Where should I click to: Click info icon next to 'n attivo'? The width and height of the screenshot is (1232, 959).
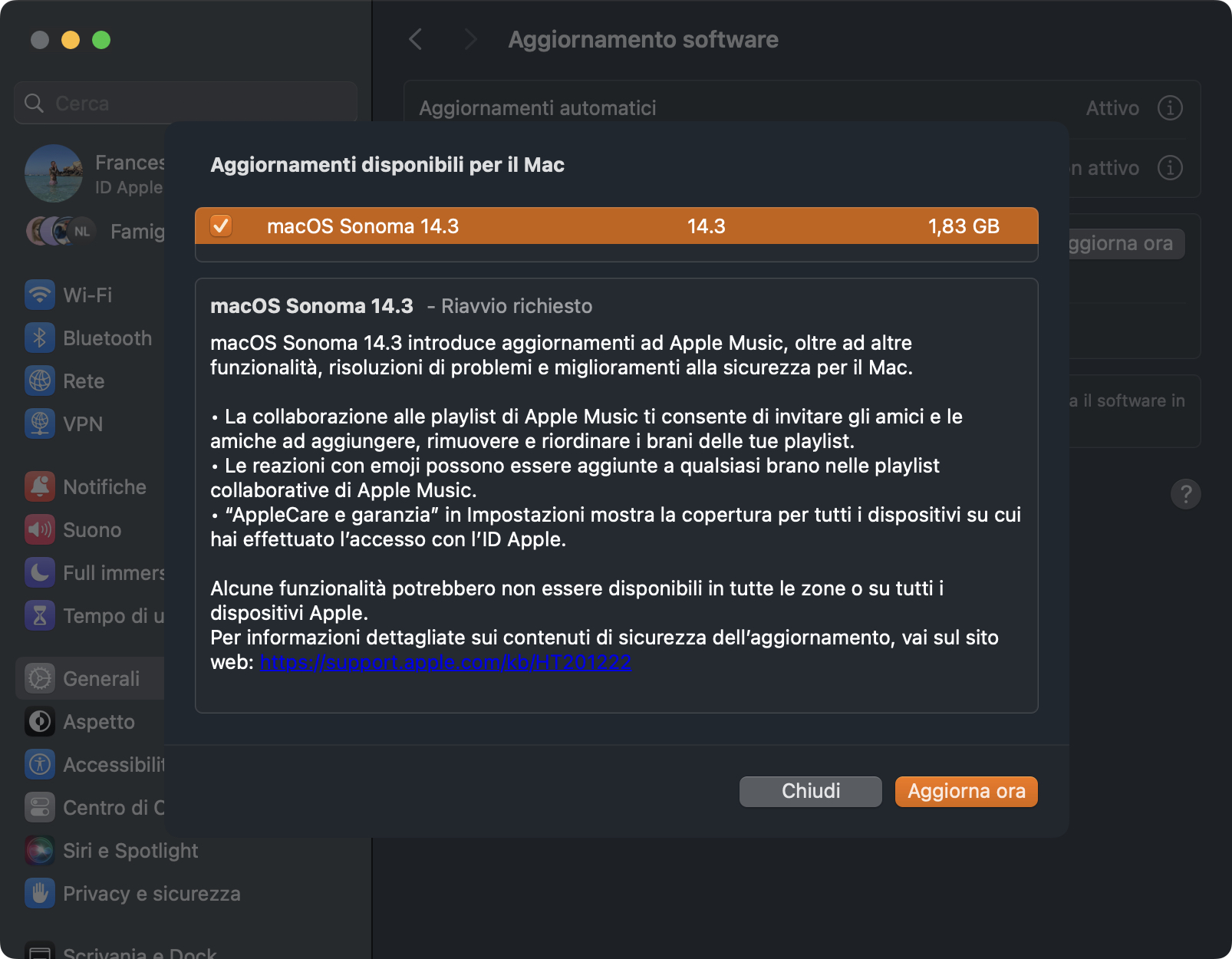(1169, 167)
